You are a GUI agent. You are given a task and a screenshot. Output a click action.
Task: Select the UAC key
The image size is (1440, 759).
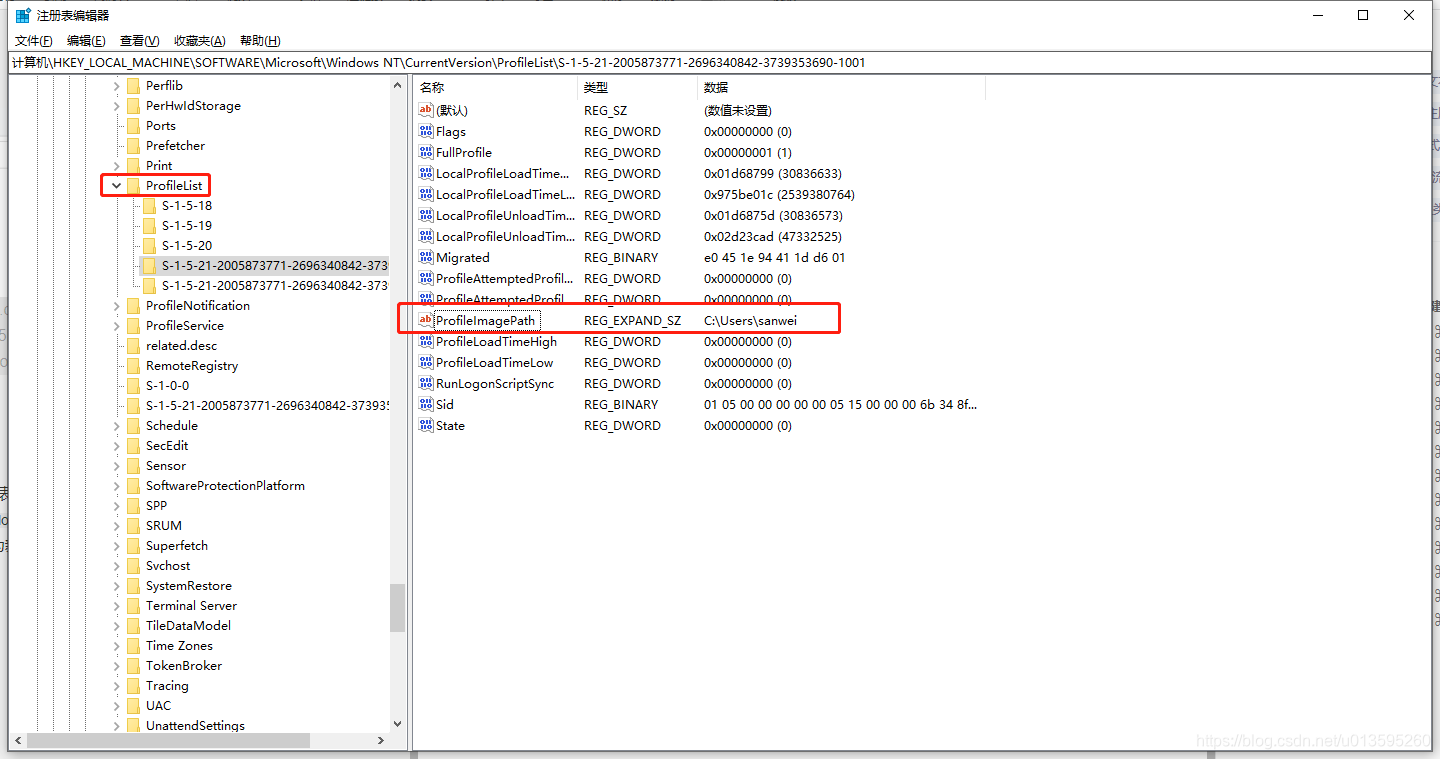point(158,705)
